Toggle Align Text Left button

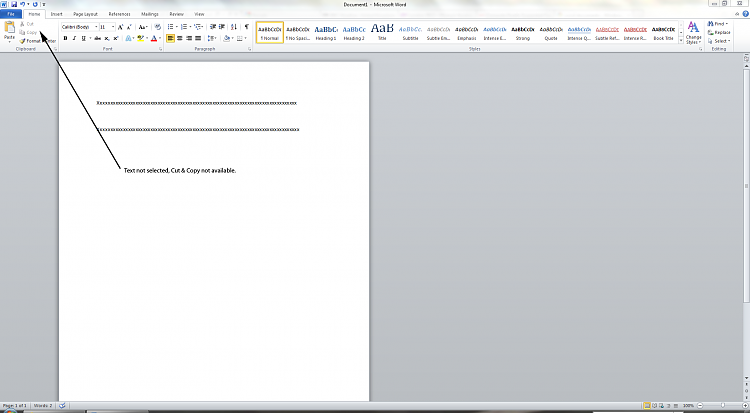pos(171,38)
